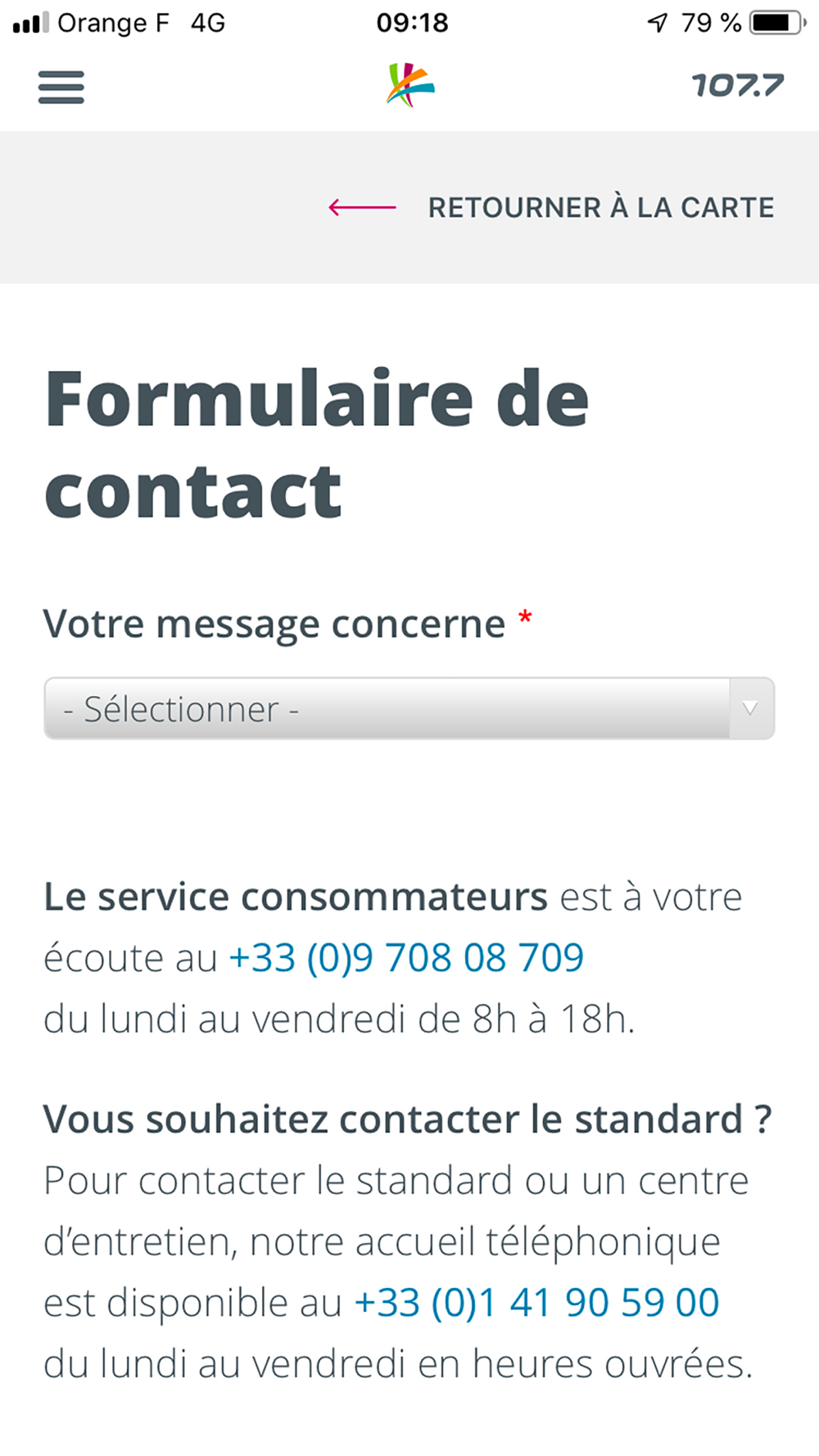Image resolution: width=819 pixels, height=1456 pixels.
Task: Tap the Vous souhaitez contacter le standard heading
Action: click(x=407, y=1119)
